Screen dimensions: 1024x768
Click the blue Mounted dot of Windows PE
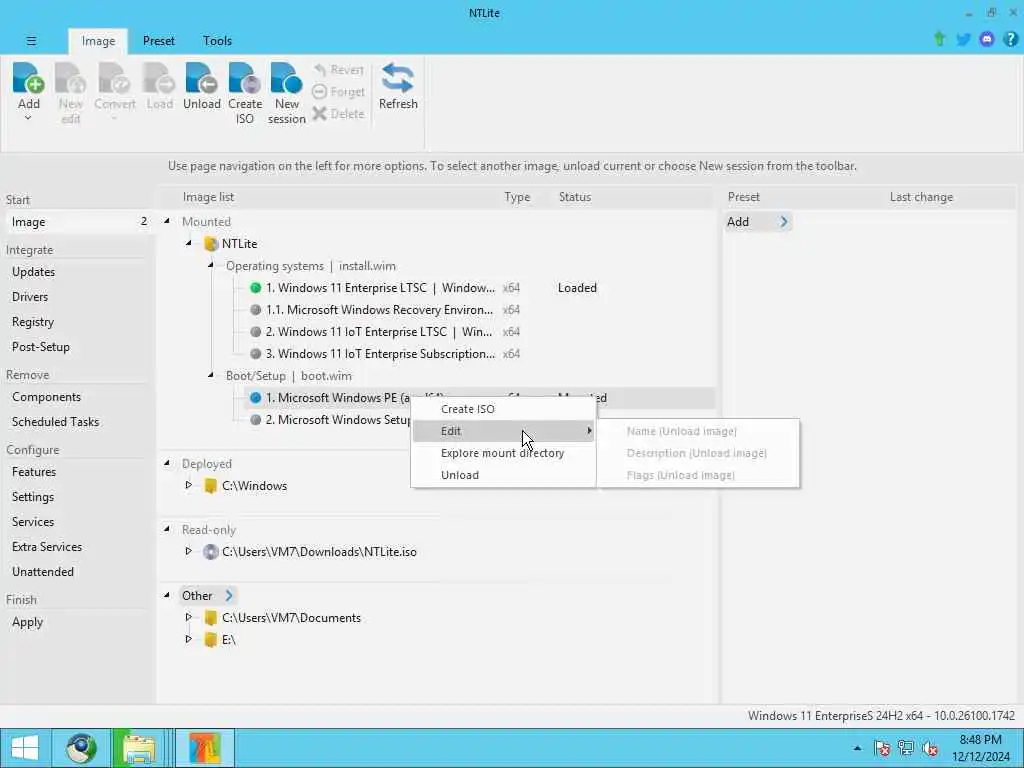point(255,398)
